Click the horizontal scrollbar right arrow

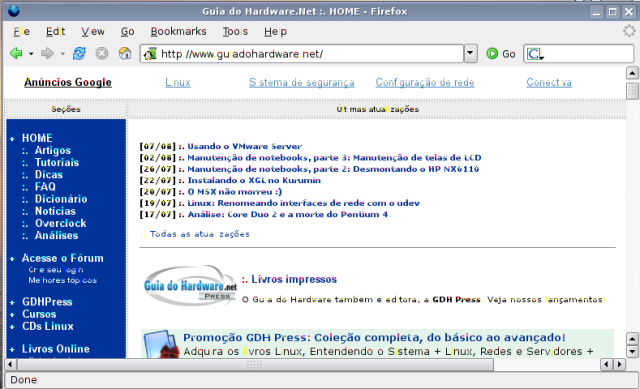(x=620, y=364)
